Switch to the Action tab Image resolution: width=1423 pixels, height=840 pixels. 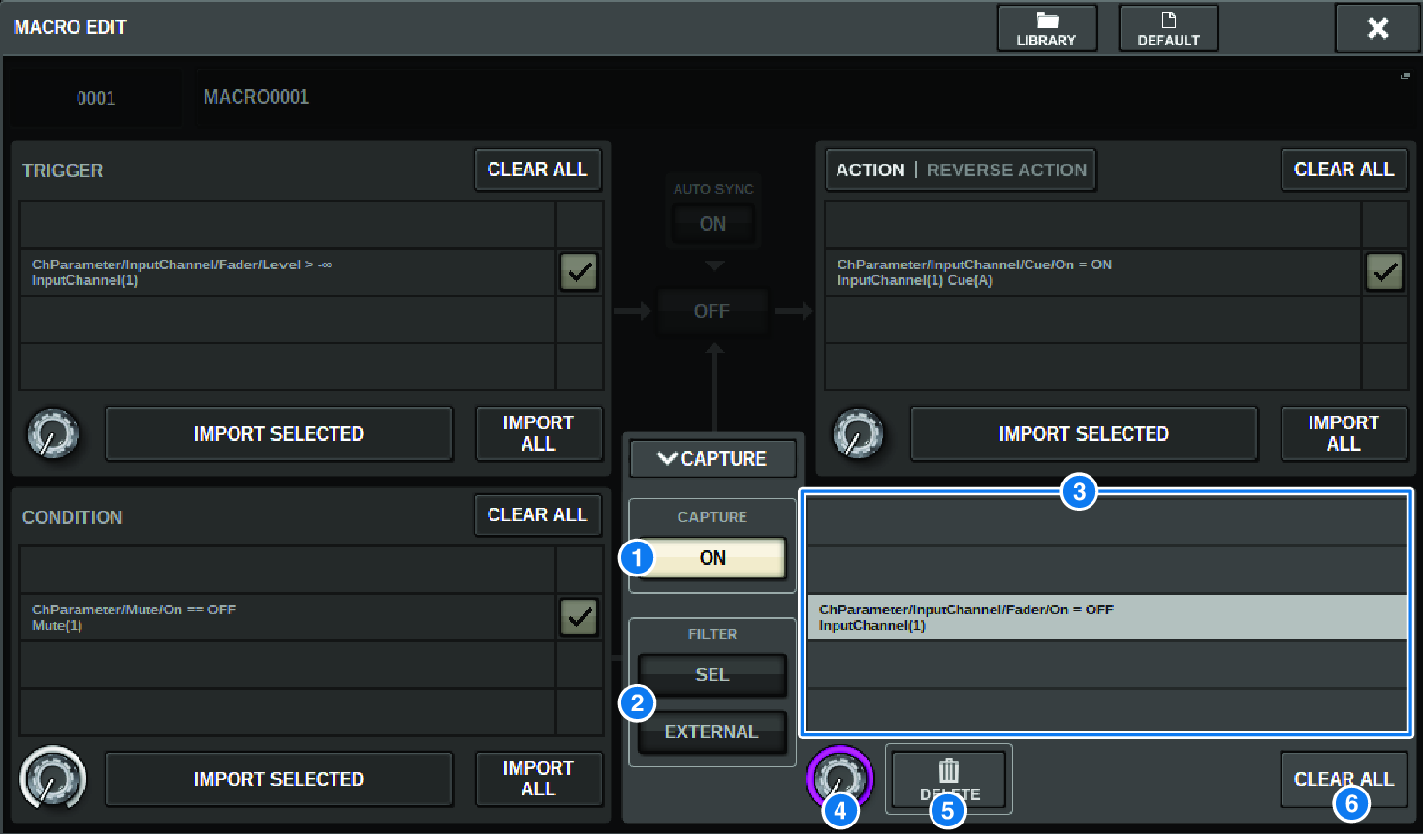870,171
